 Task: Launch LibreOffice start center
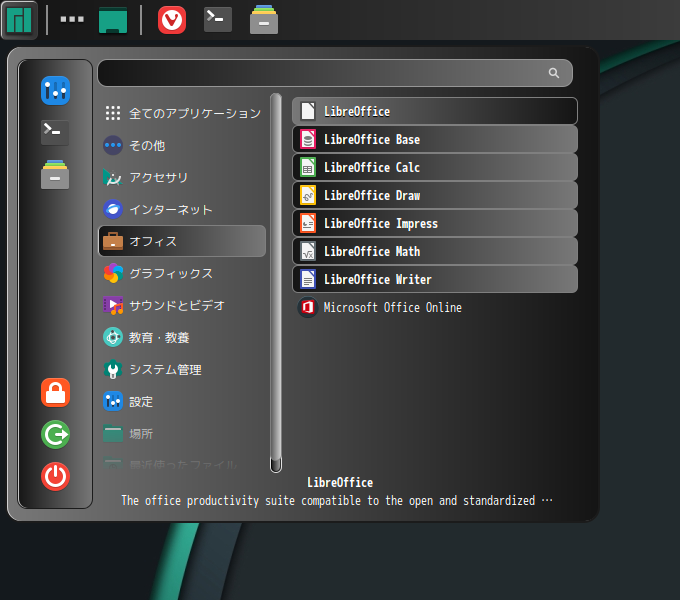435,111
